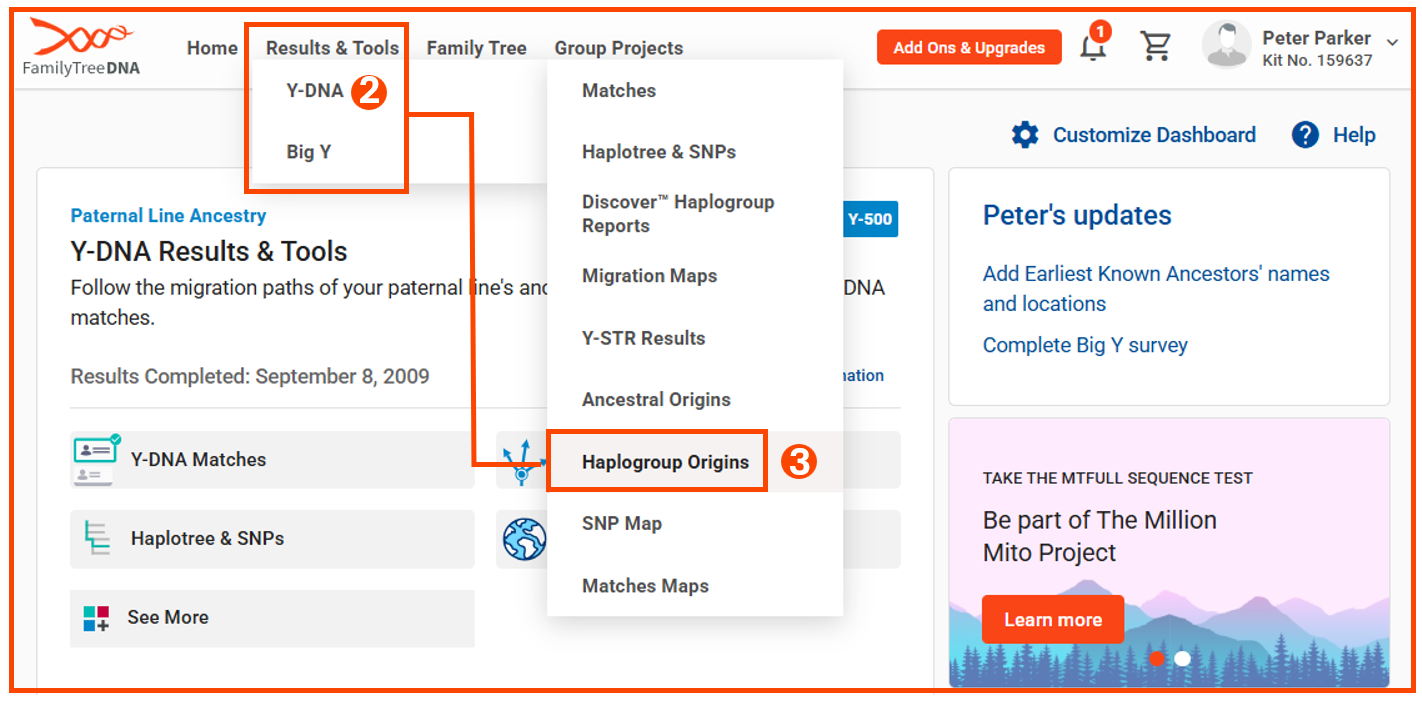Click the Add Ons & Upgrades button
1422x702 pixels.
(x=968, y=46)
